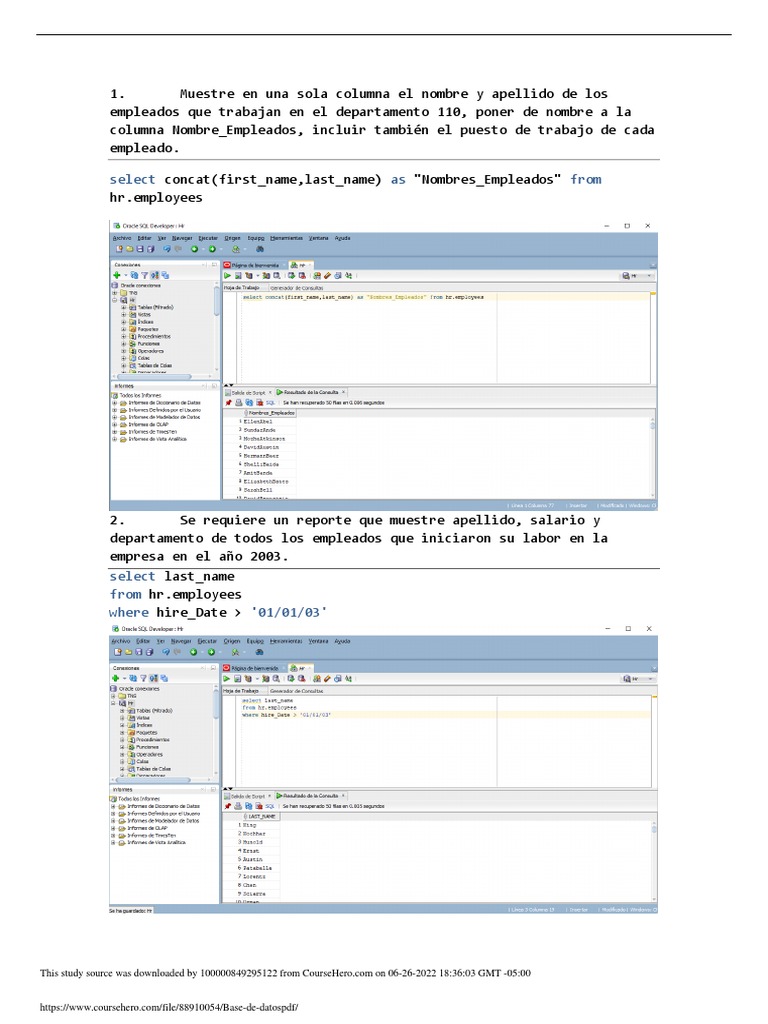The width and height of the screenshot is (768, 1024).
Task: Click the binoculars Find icon in the last_name query window toolbar
Action: click(259, 652)
